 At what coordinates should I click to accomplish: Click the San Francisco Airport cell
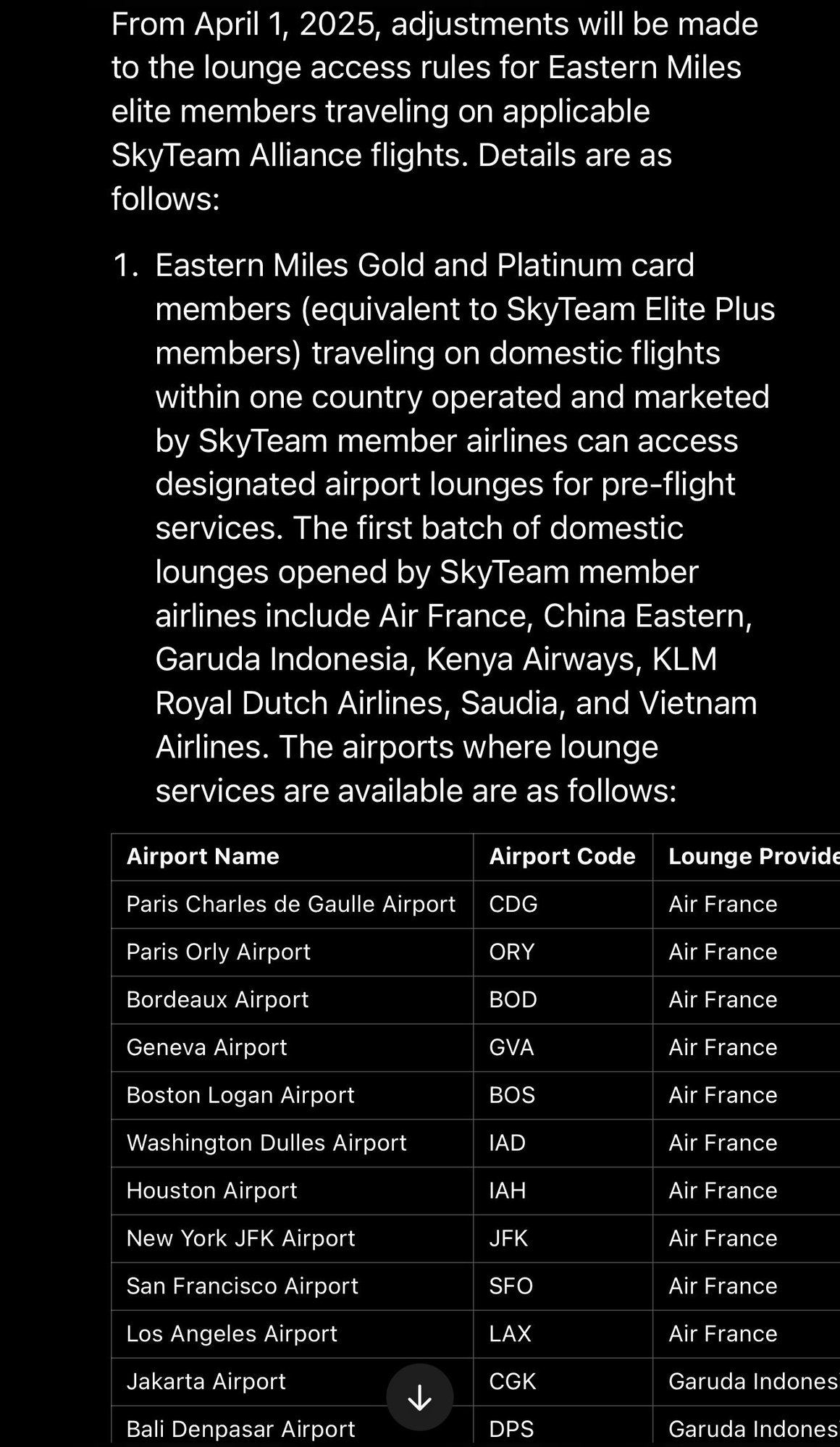click(x=242, y=1285)
